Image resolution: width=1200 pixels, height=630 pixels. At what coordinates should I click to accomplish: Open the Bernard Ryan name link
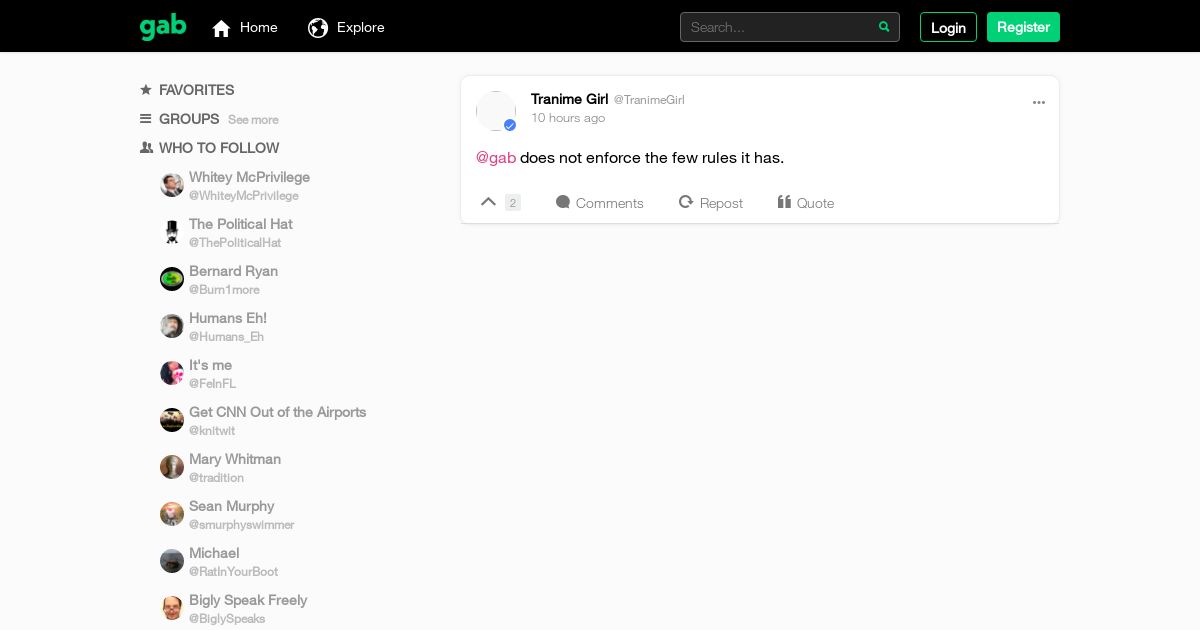pyautogui.click(x=233, y=271)
